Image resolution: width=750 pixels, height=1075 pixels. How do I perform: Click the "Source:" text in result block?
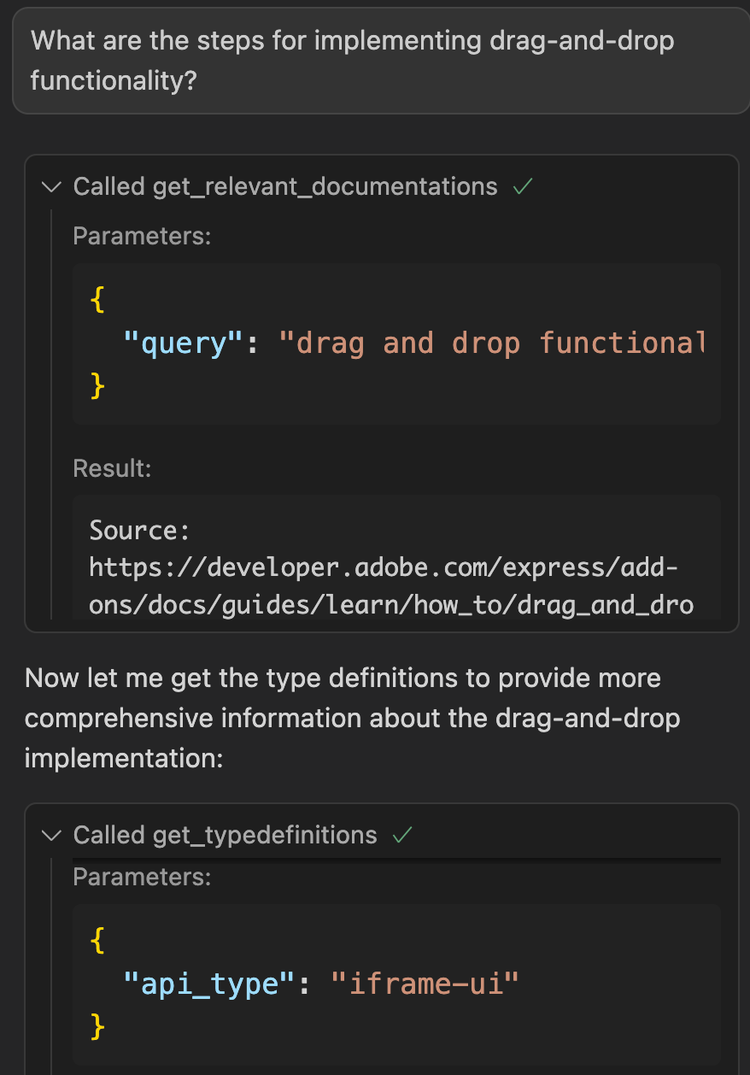click(x=139, y=530)
